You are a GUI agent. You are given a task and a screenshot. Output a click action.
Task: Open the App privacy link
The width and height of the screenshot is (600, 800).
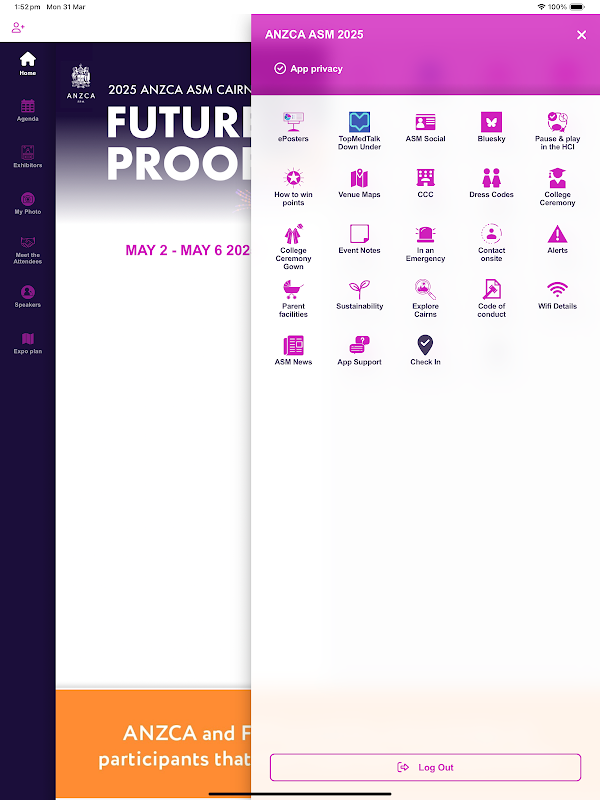pos(309,68)
